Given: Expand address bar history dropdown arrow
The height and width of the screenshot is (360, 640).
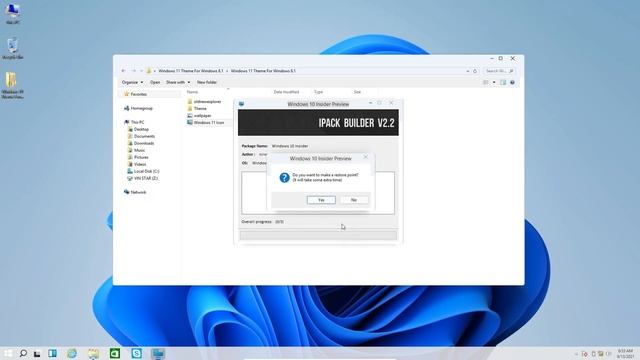Looking at the screenshot, I should tap(468, 71).
